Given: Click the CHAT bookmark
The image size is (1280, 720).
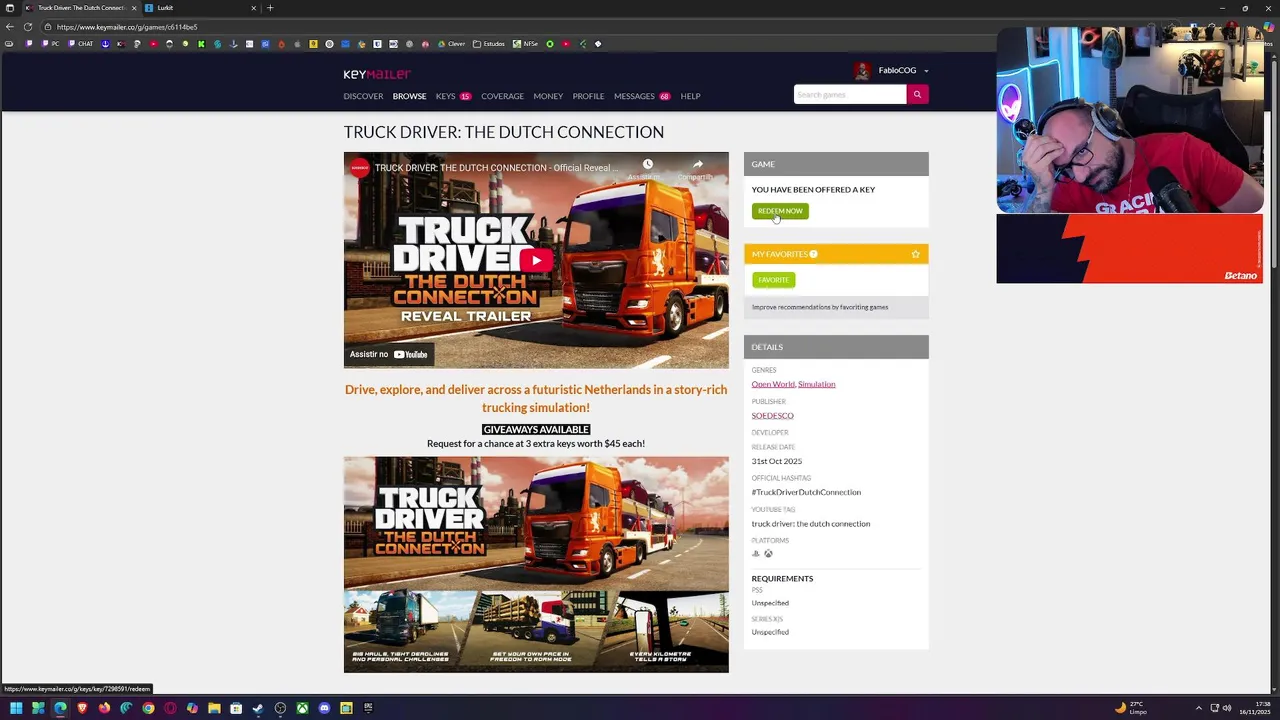Looking at the screenshot, I should pos(81,44).
